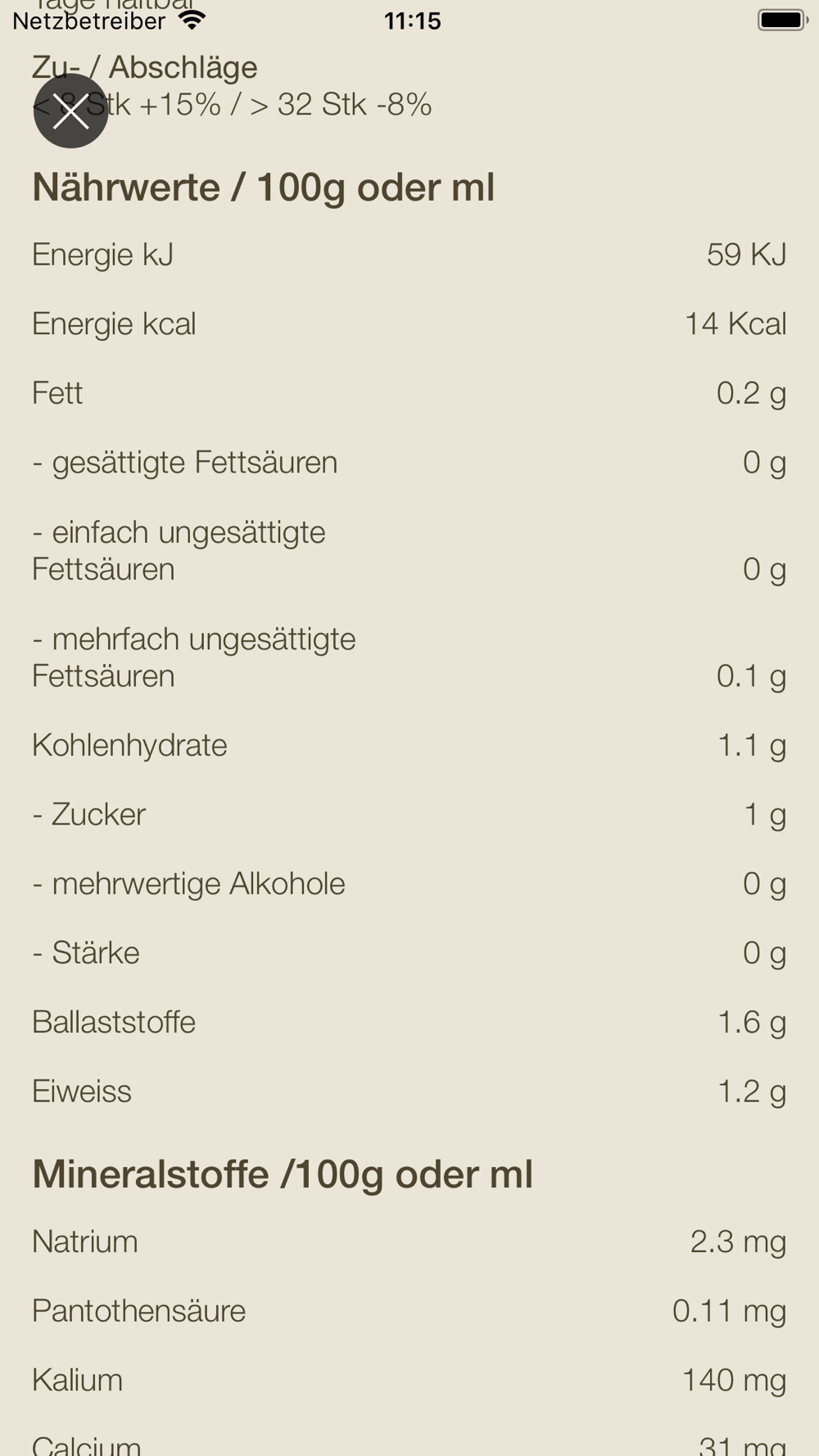Close the product detail view
Screen dimensions: 819x1456
(x=70, y=111)
